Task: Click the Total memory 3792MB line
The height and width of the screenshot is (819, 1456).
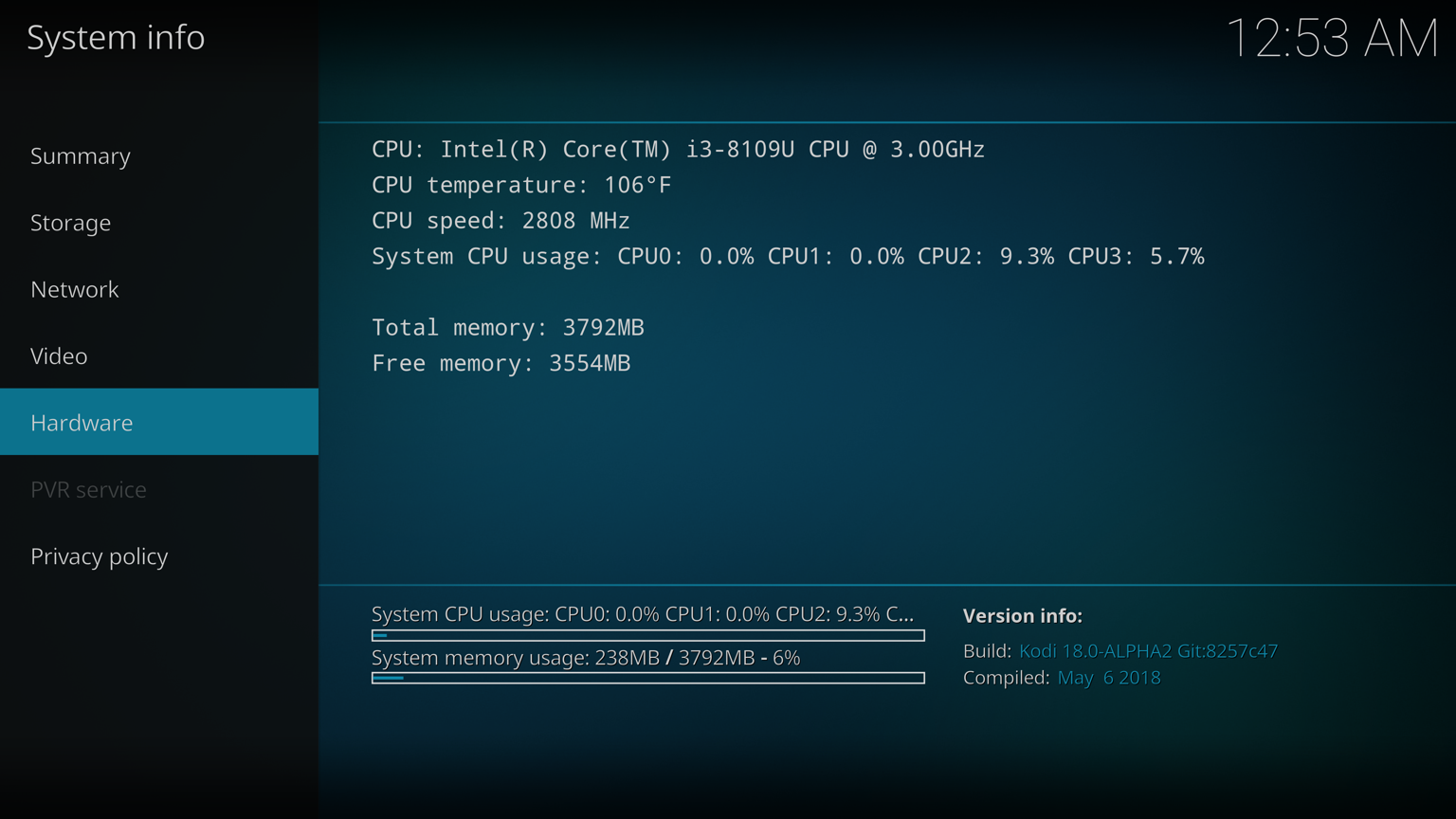Action: [508, 328]
